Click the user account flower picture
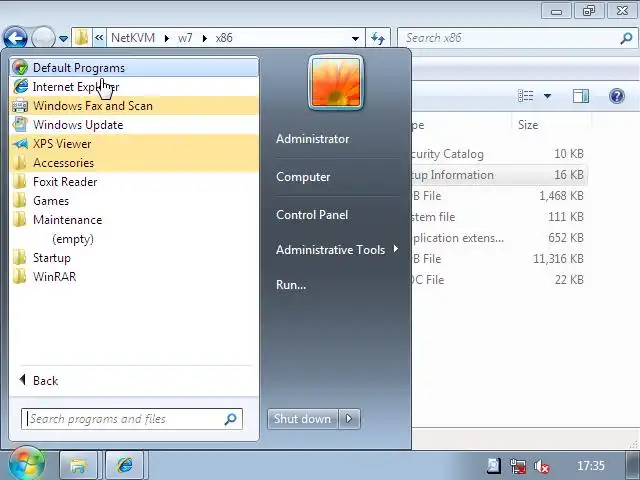The image size is (640, 480). 336,82
